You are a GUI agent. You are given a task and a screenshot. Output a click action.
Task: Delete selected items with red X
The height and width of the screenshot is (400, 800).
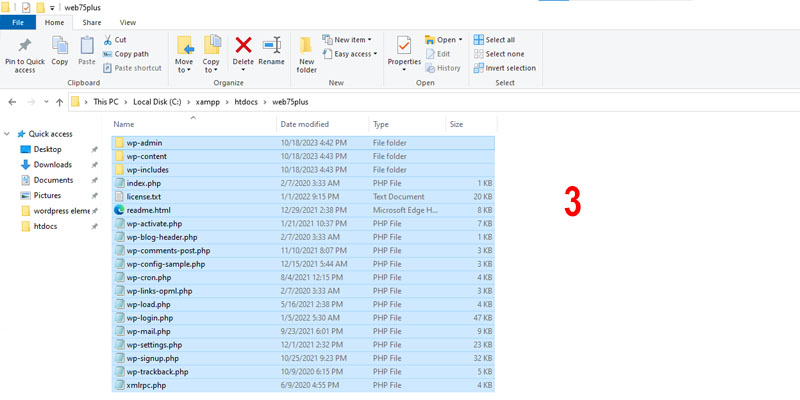243,45
